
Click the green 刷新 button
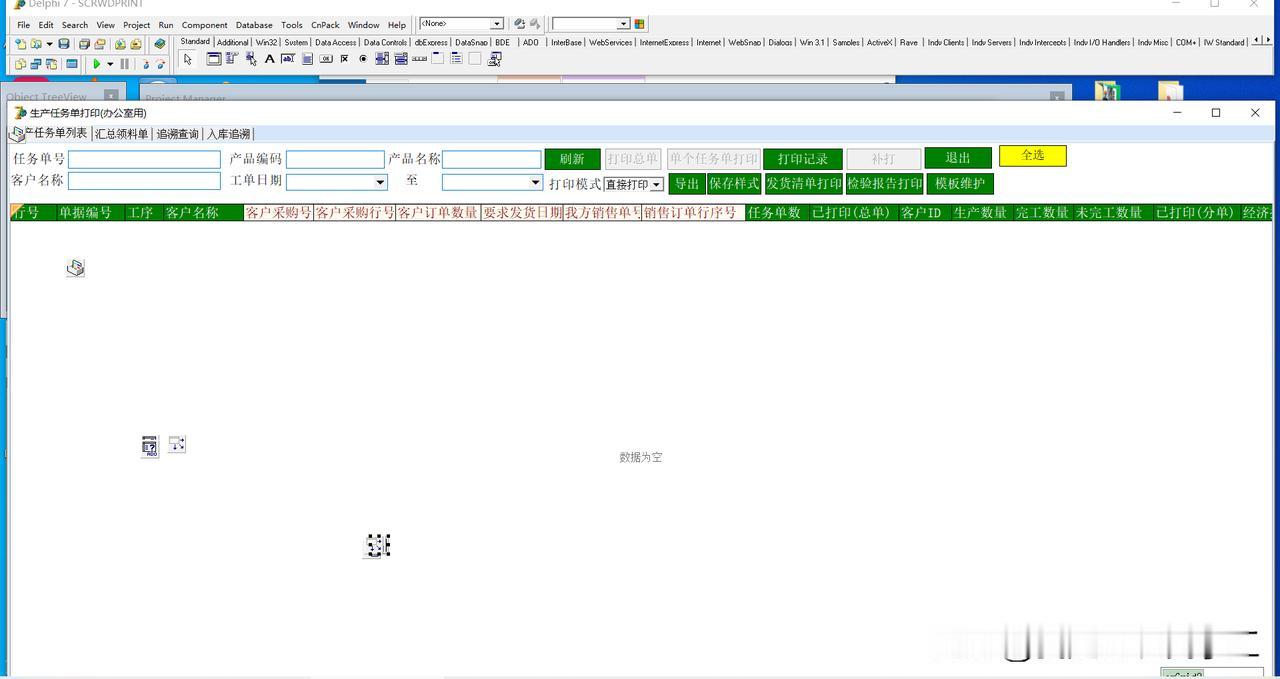click(x=572, y=159)
